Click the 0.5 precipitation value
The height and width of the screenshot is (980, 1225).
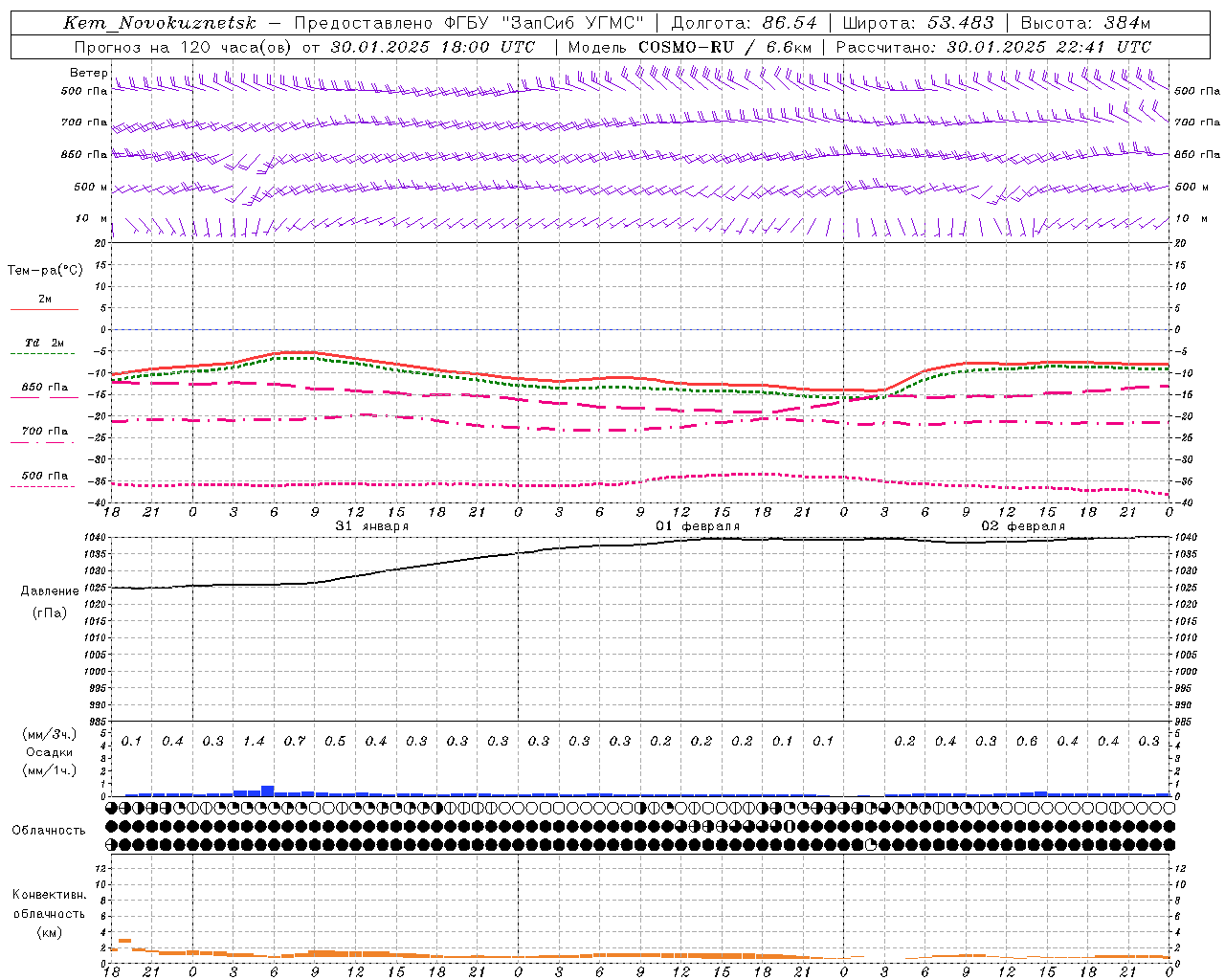(x=335, y=741)
